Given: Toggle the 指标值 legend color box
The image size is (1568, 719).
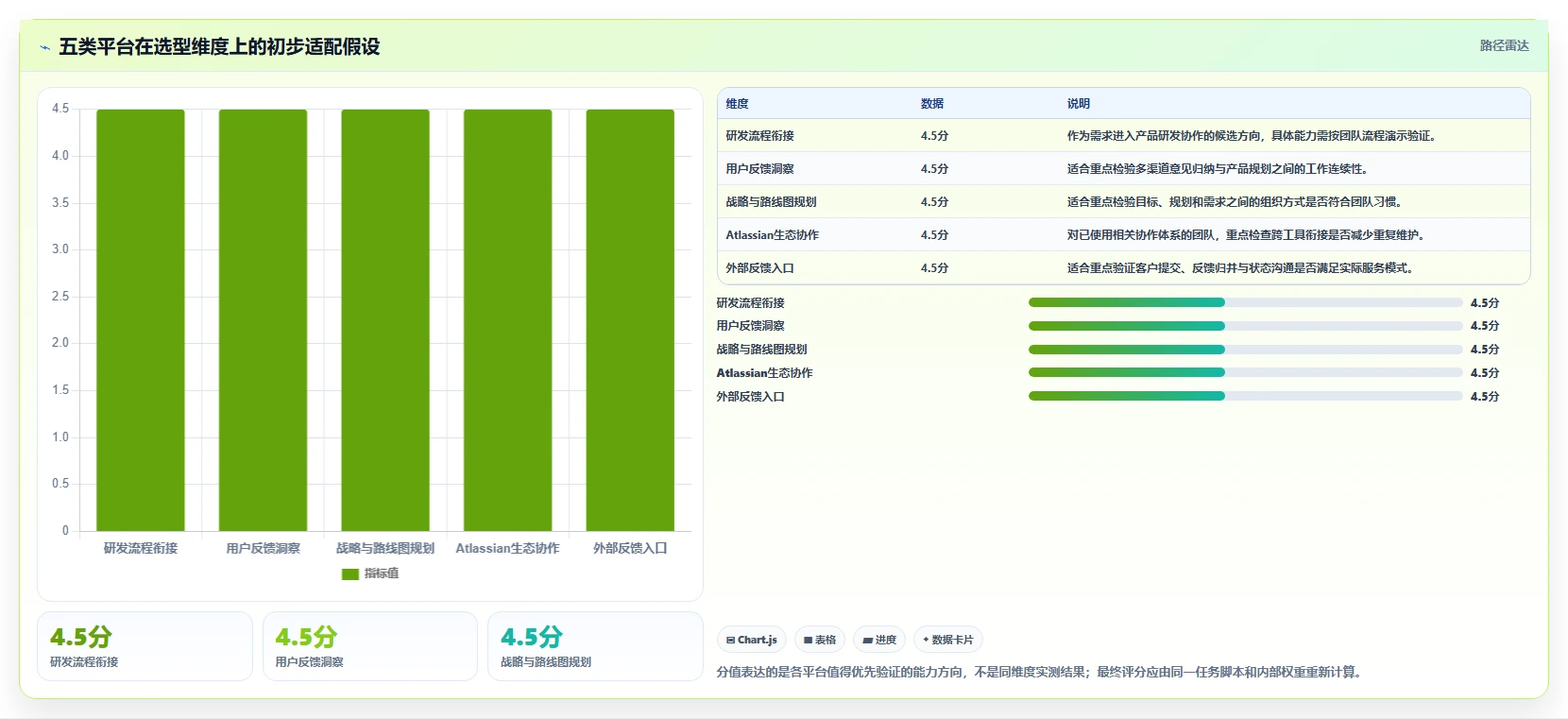Looking at the screenshot, I should coord(350,573).
